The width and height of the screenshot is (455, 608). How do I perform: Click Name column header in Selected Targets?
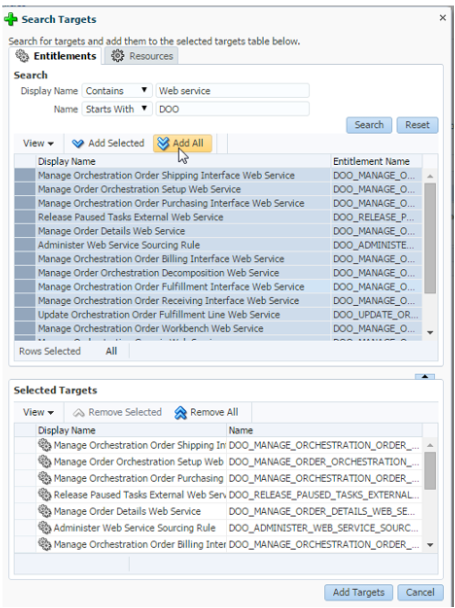pos(324,430)
